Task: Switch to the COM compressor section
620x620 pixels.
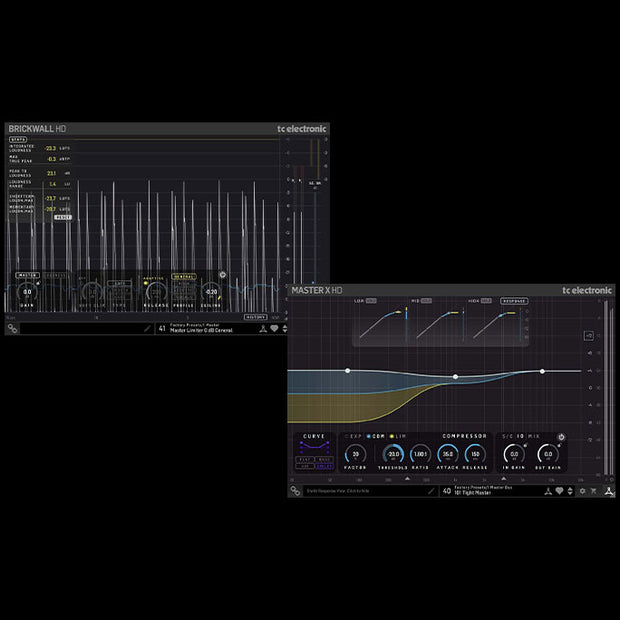Action: point(376,436)
